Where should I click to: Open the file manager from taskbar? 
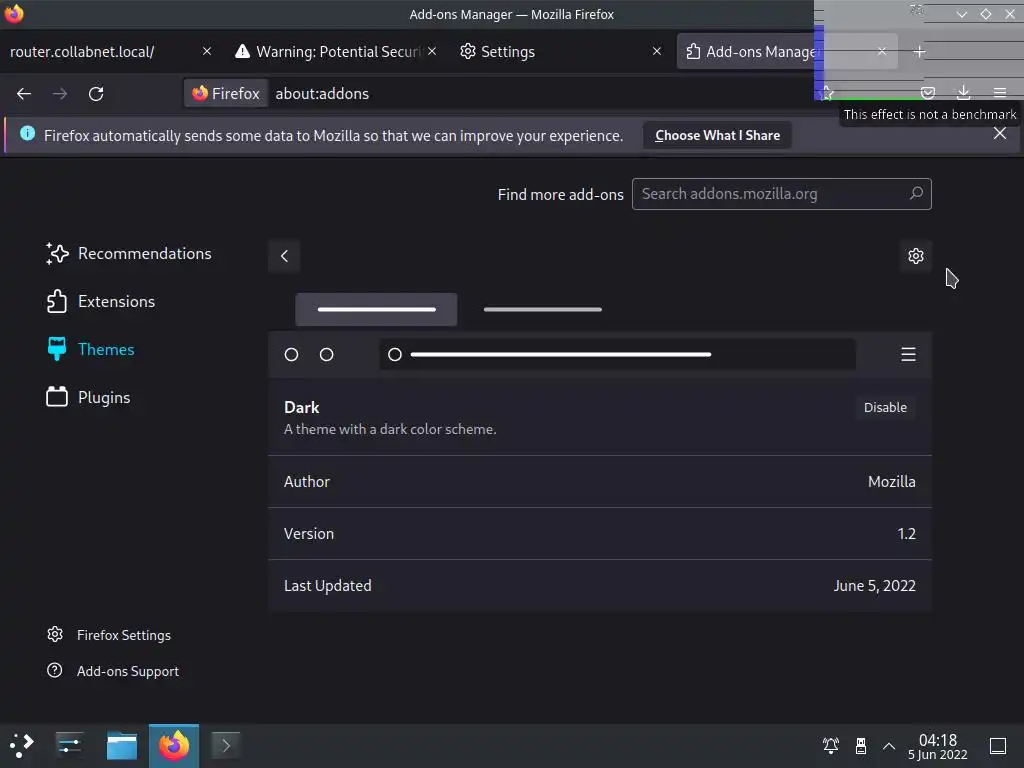click(x=122, y=745)
